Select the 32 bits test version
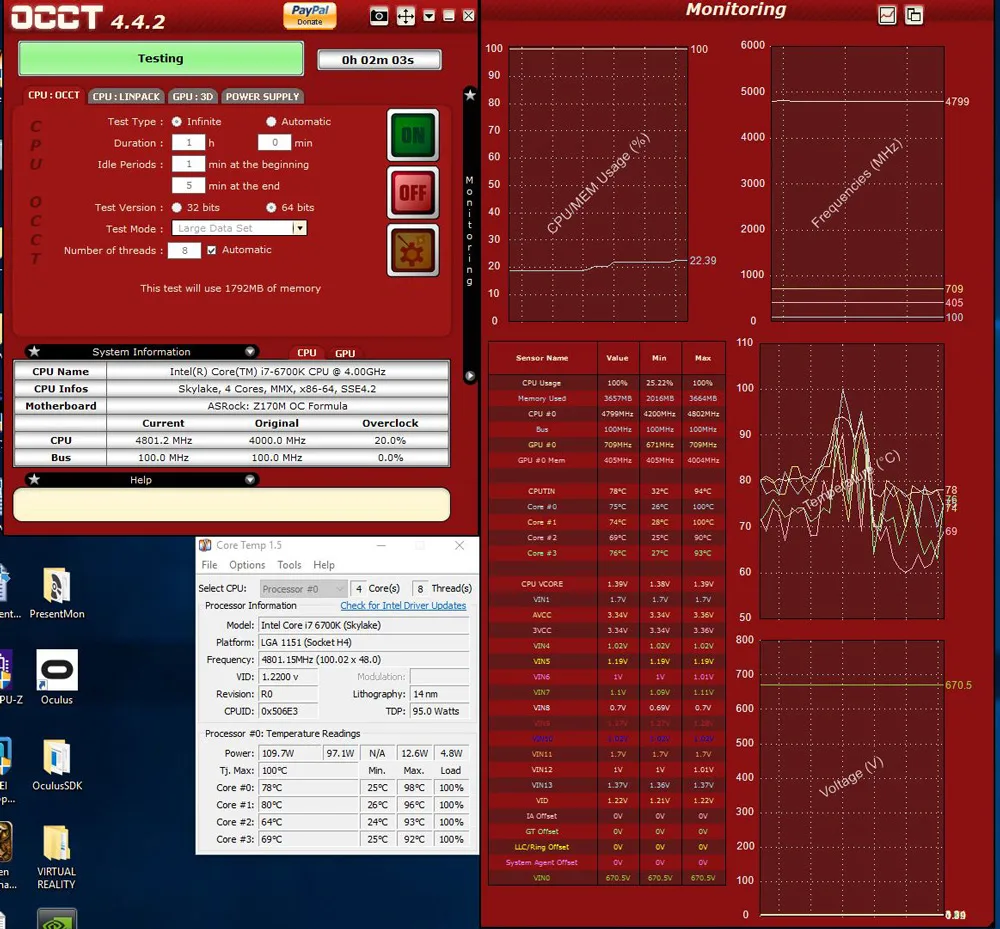This screenshot has height=929, width=1000. coord(177,208)
